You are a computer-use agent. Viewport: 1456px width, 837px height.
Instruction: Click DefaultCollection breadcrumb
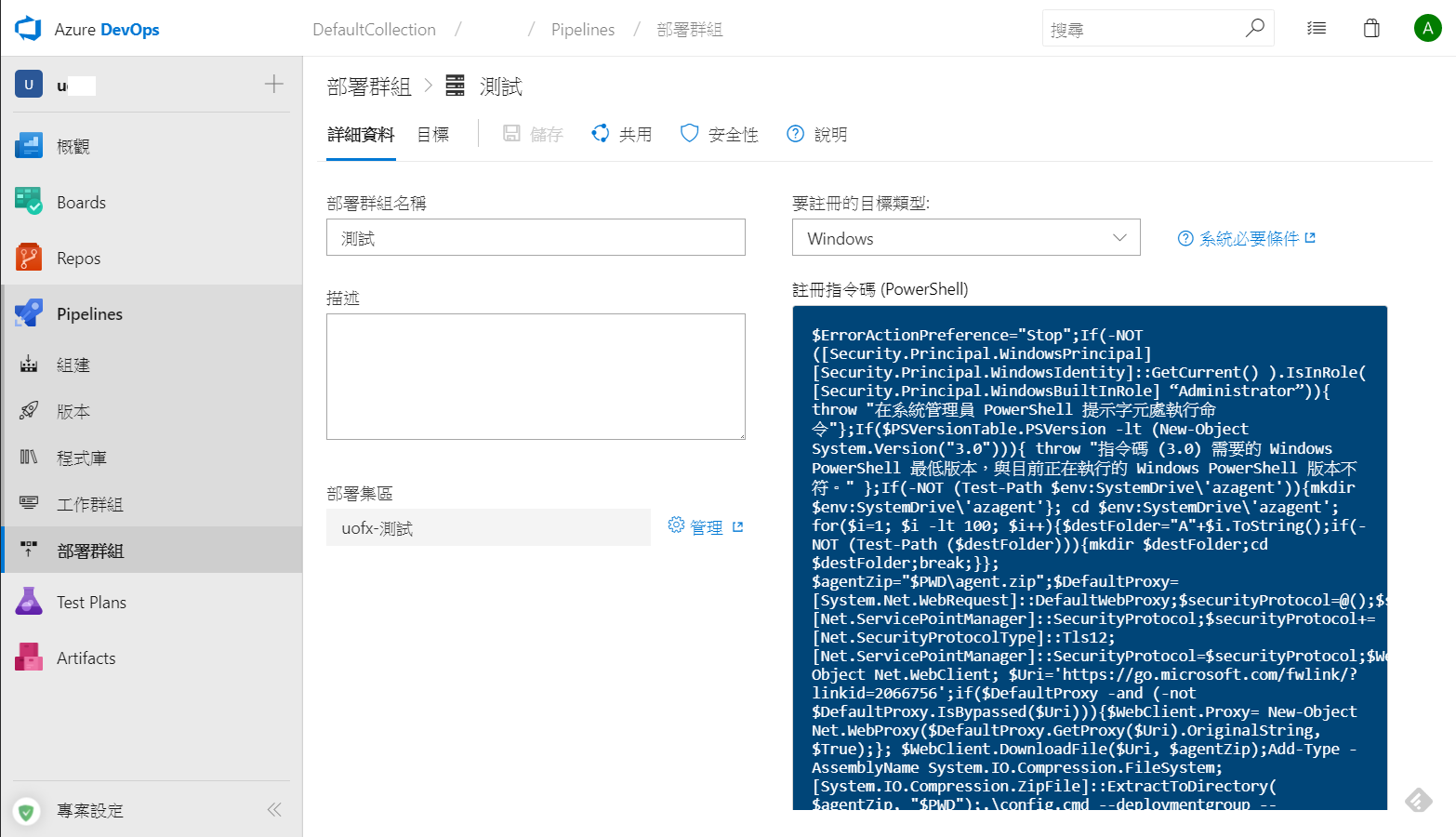(x=374, y=30)
